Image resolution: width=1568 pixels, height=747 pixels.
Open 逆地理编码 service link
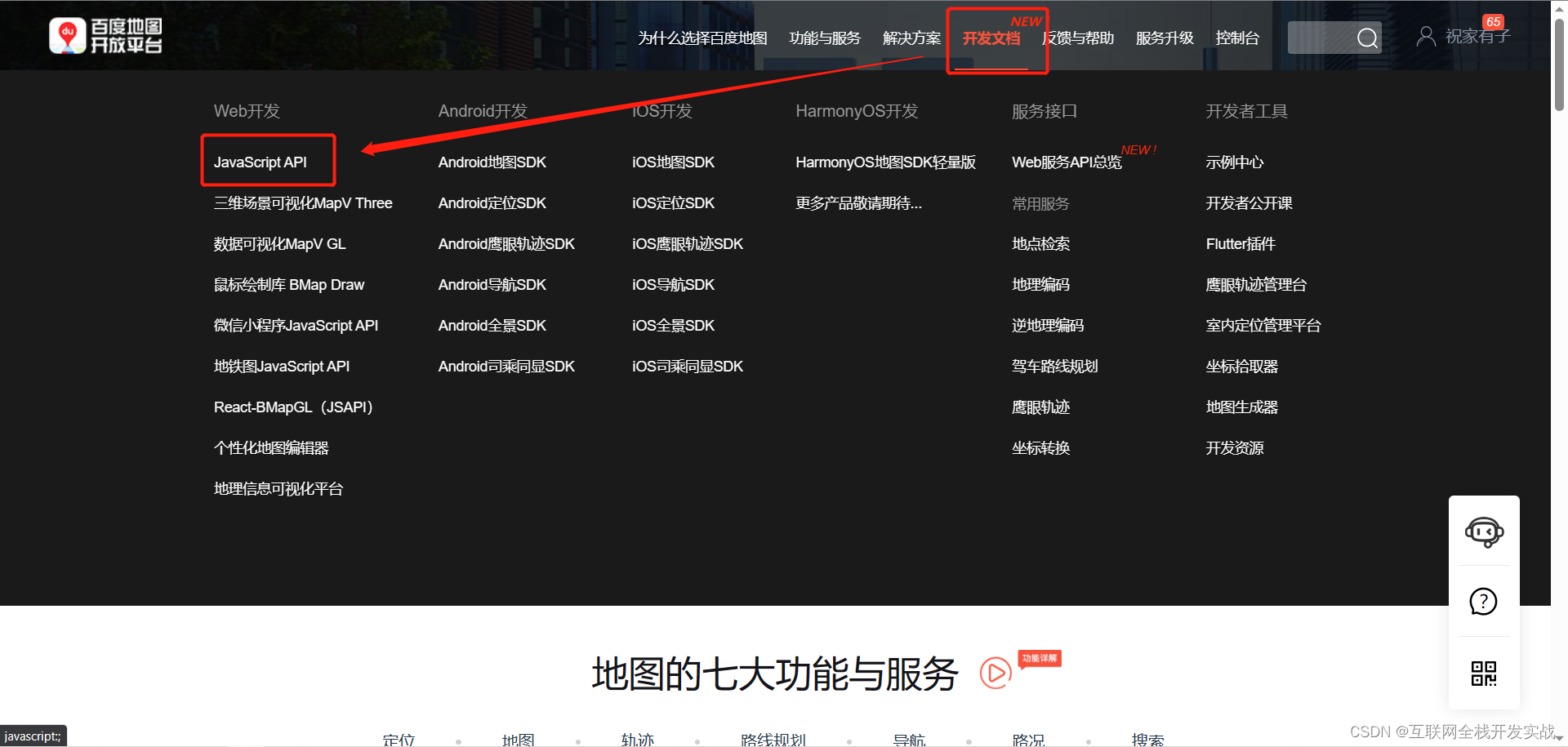(x=1048, y=326)
